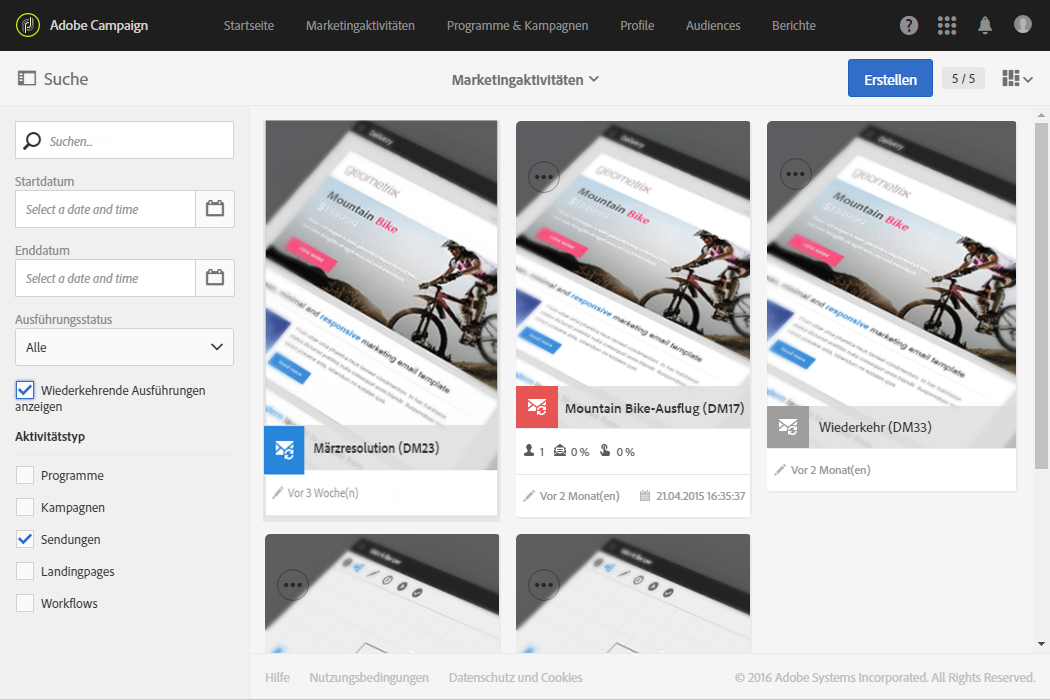Uncheck Wiederkehrende Ausführungen anzeigen checkbox

tap(25, 390)
